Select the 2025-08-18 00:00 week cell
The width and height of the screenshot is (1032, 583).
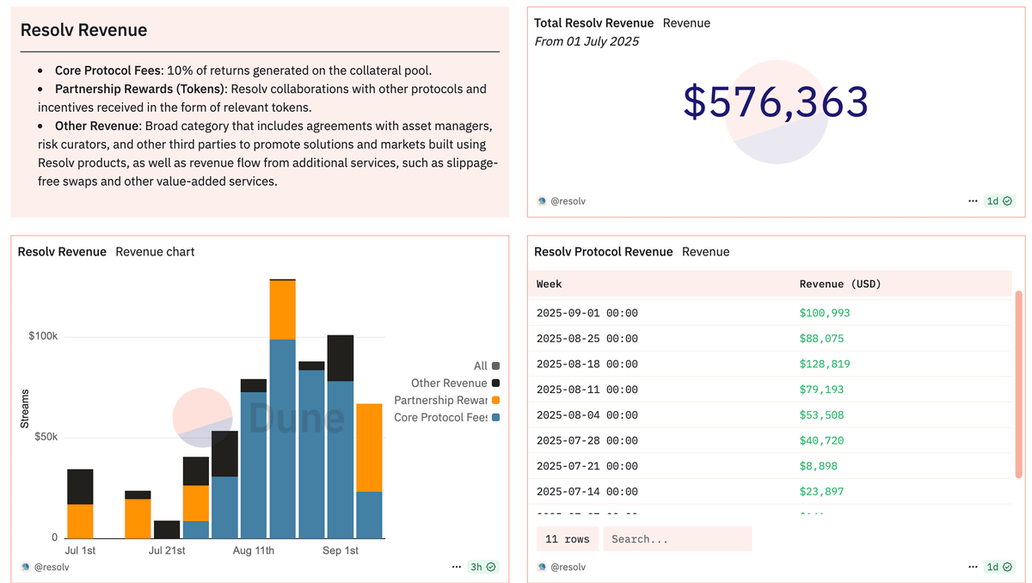[x=587, y=364]
